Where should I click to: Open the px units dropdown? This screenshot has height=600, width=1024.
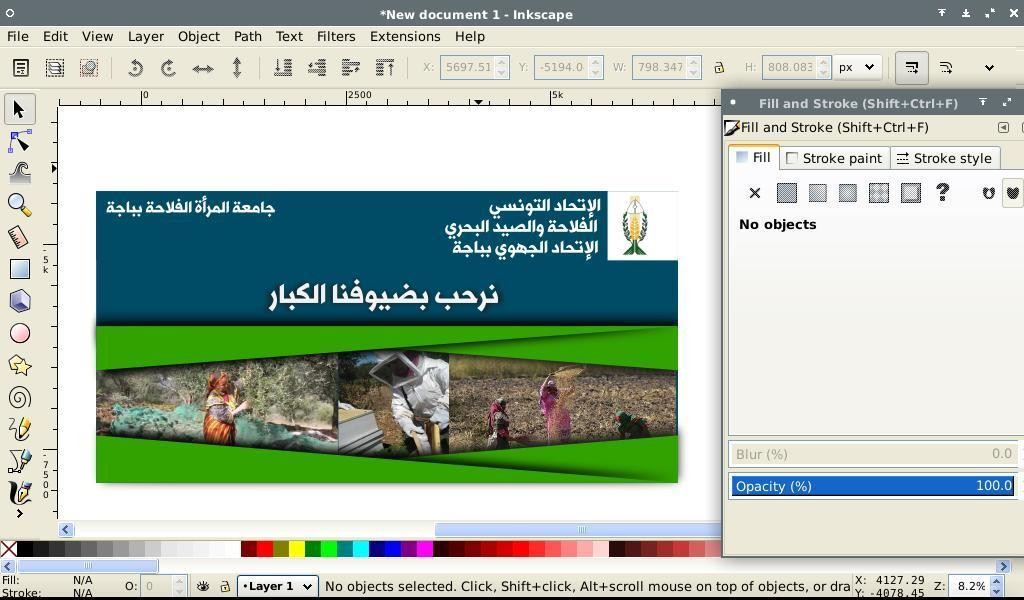coord(857,68)
